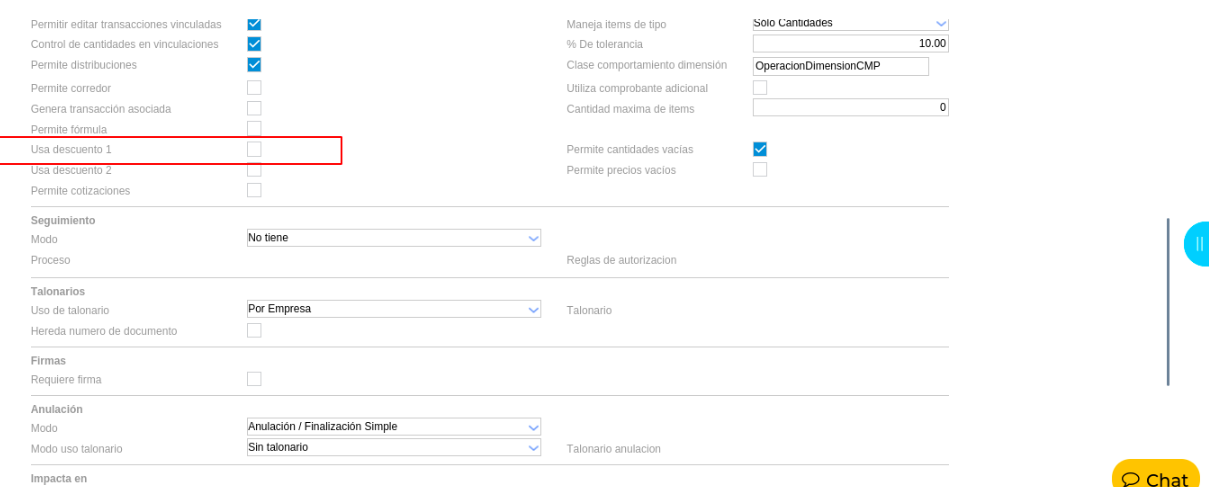Image resolution: width=1209 pixels, height=487 pixels.
Task: Click the % De tolerancia input field
Action: [851, 44]
